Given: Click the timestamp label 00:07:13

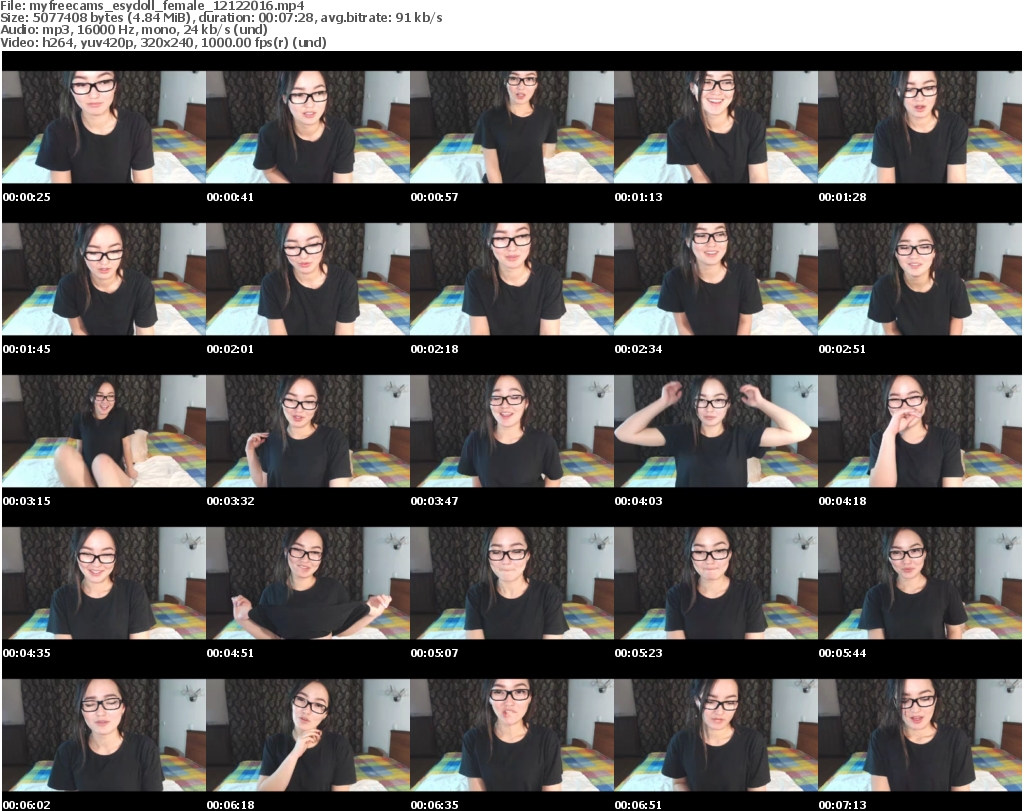Looking at the screenshot, I should [842, 805].
